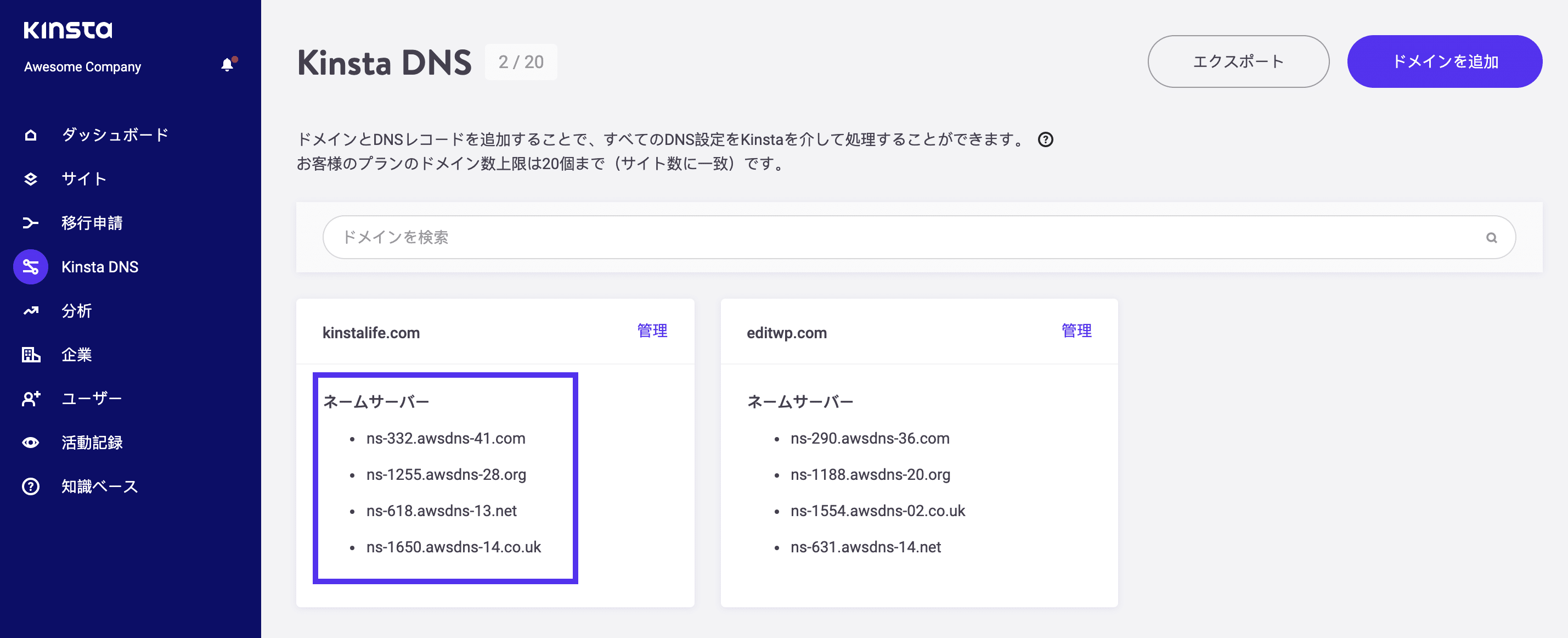This screenshot has width=1568, height=638.
Task: Click 管理 for editwp.com
Action: pyautogui.click(x=1076, y=331)
